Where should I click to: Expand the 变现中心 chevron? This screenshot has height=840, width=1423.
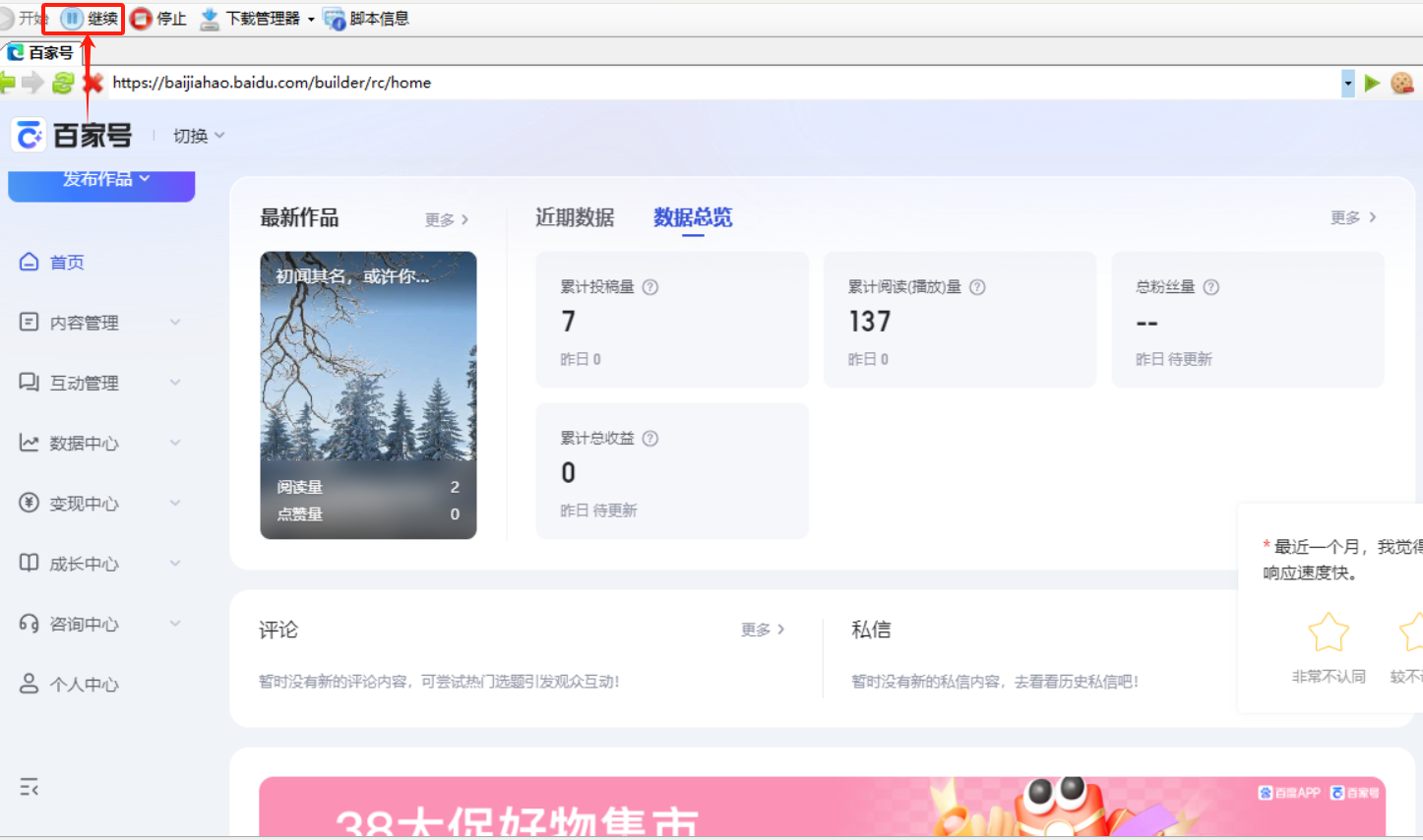coord(175,503)
